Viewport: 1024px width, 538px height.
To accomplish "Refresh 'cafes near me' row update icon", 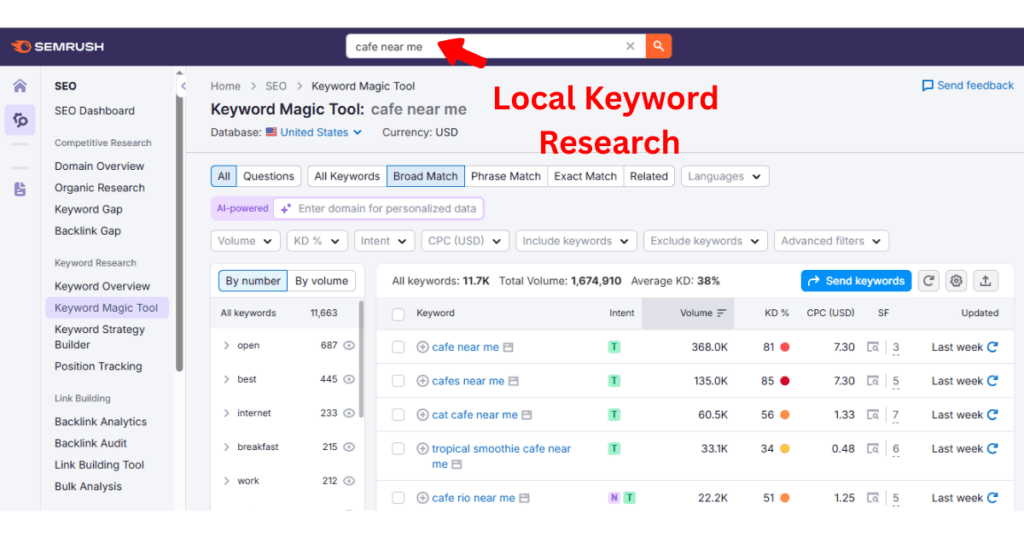I will click(x=993, y=381).
